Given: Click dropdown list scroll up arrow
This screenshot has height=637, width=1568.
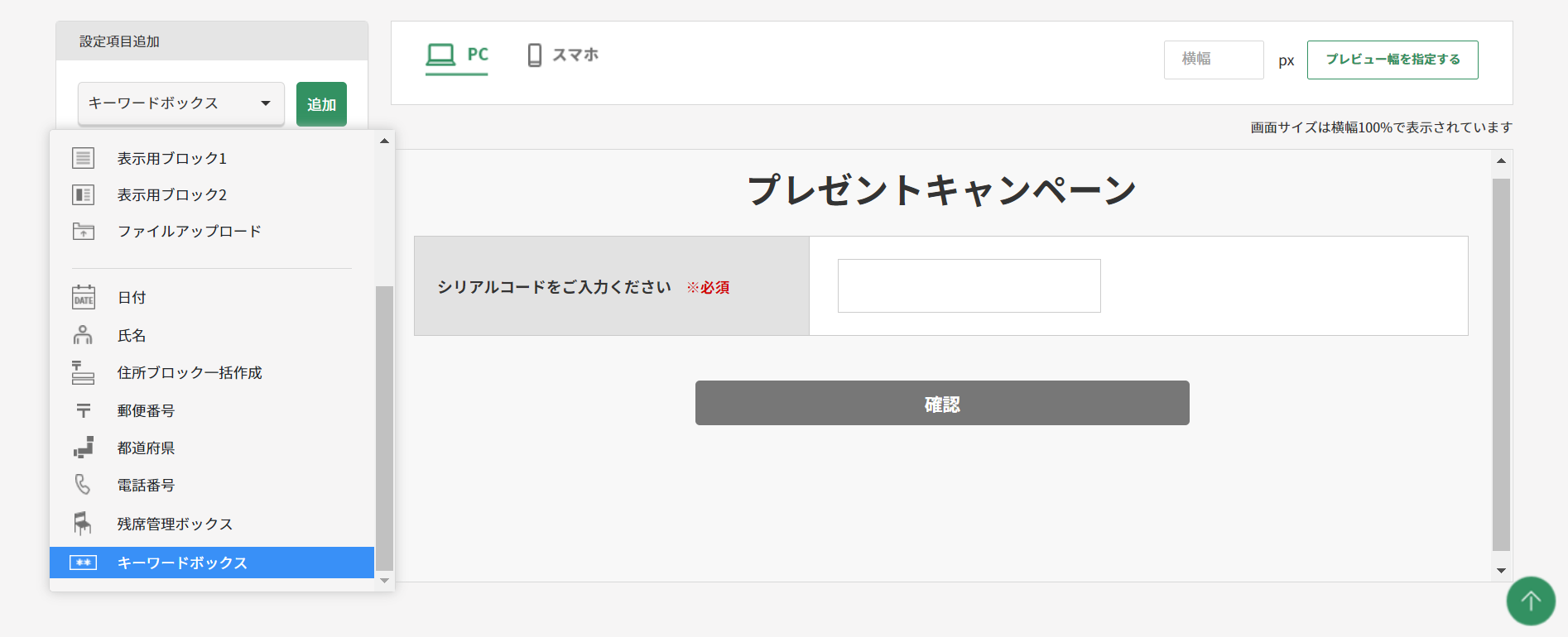Looking at the screenshot, I should pos(384,141).
